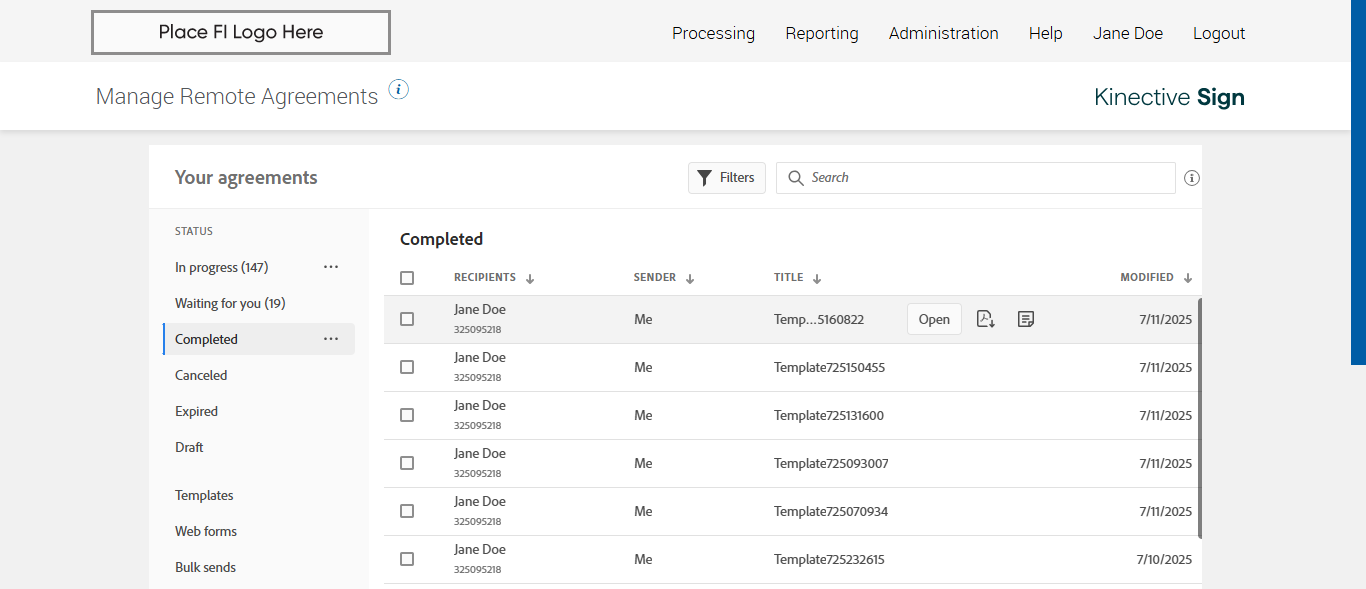Select checkbox for Template725232615 row
This screenshot has height=589, width=1366.
tap(407, 559)
